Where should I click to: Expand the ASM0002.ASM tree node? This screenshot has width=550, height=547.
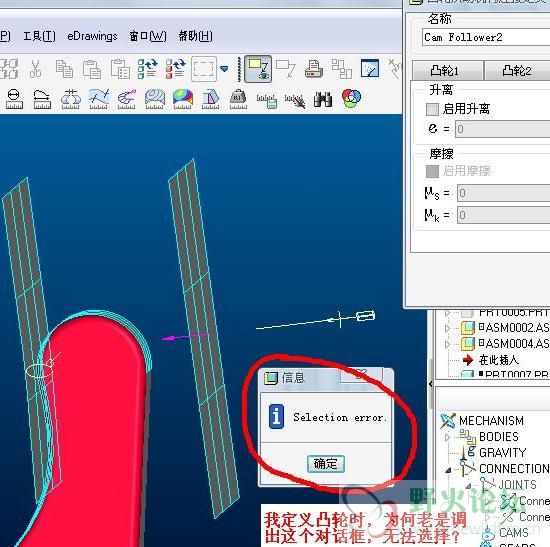tap(447, 328)
